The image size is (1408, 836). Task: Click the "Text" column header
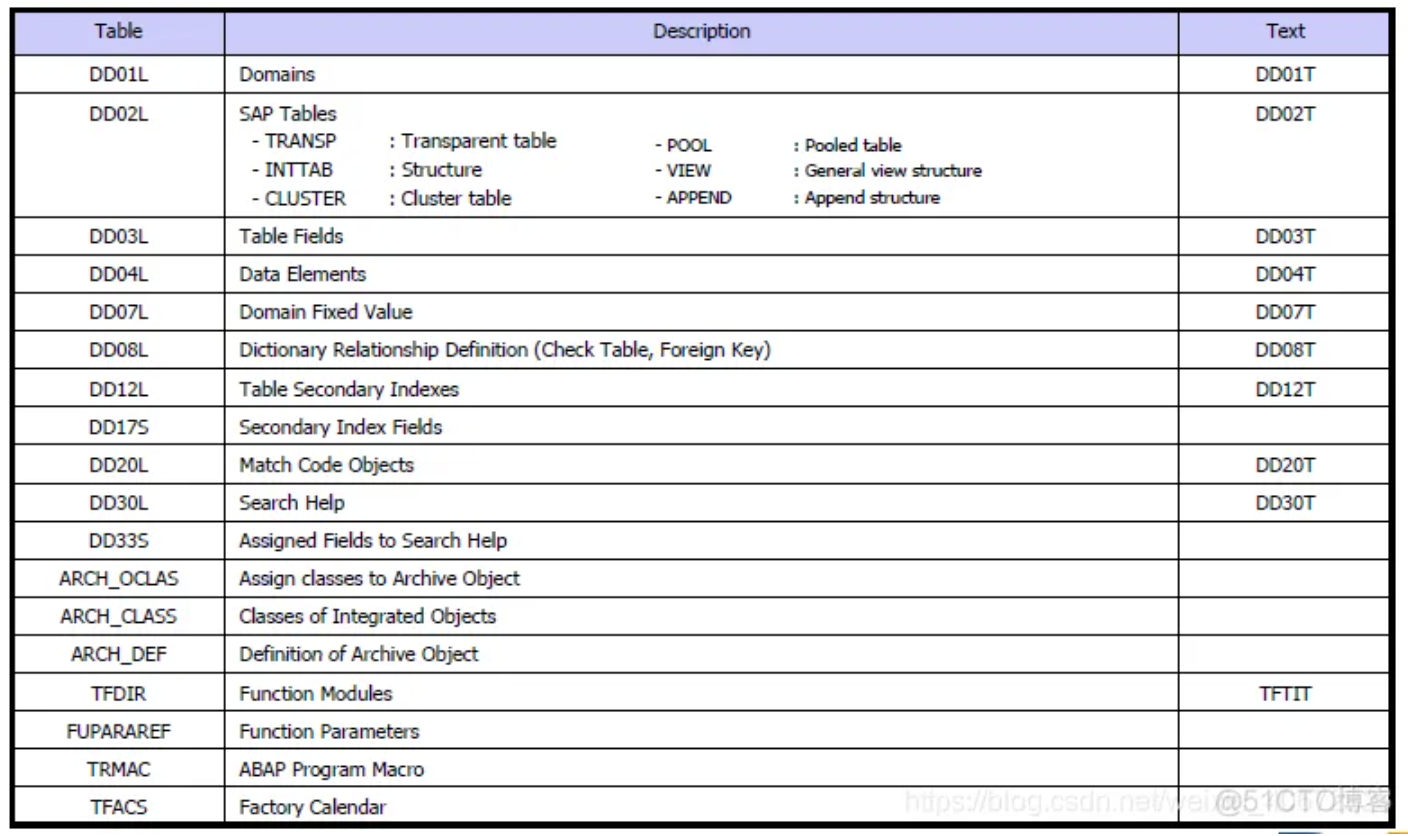coord(1284,31)
